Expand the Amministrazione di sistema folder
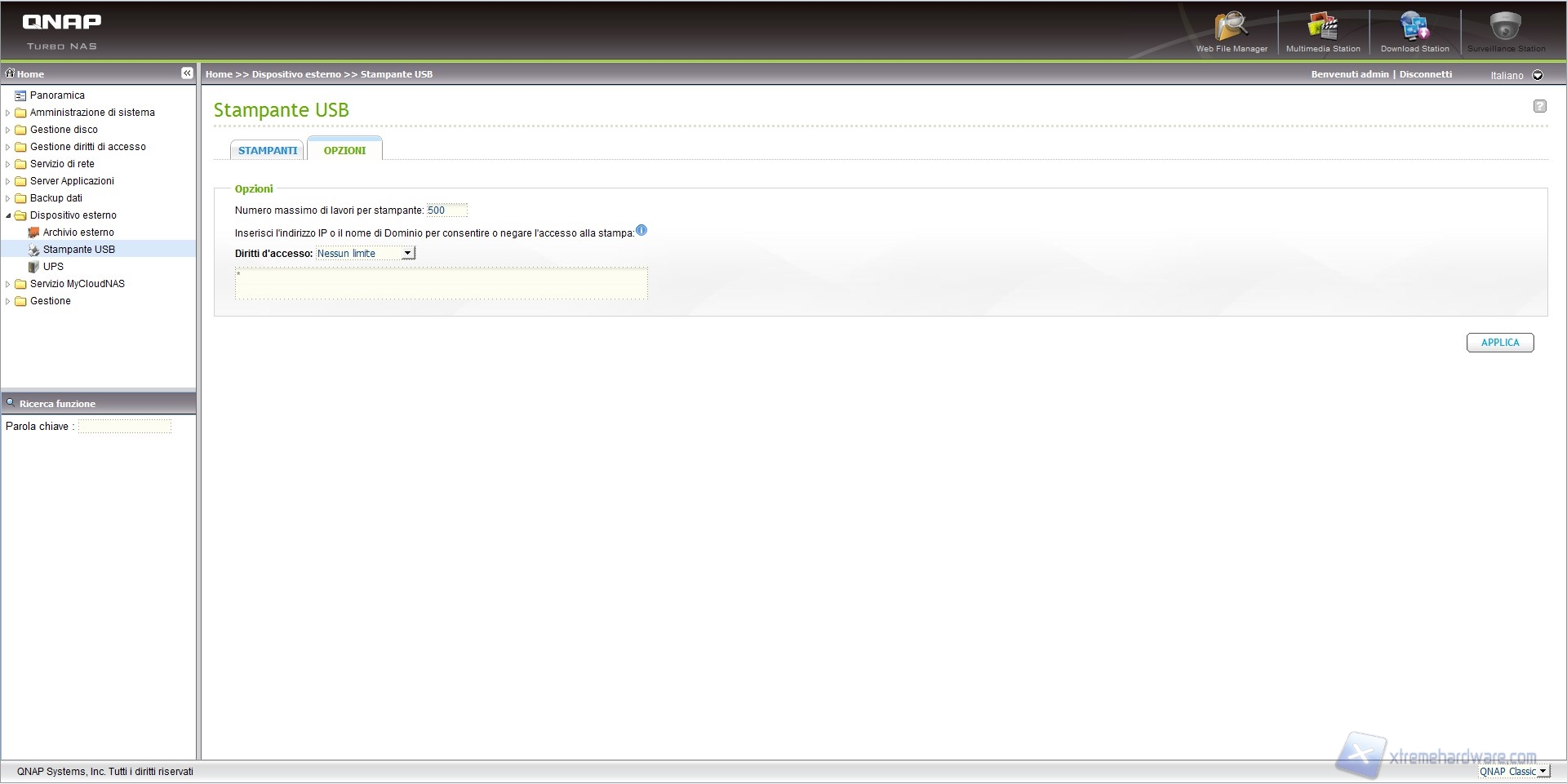This screenshot has width=1567, height=784. tap(8, 113)
